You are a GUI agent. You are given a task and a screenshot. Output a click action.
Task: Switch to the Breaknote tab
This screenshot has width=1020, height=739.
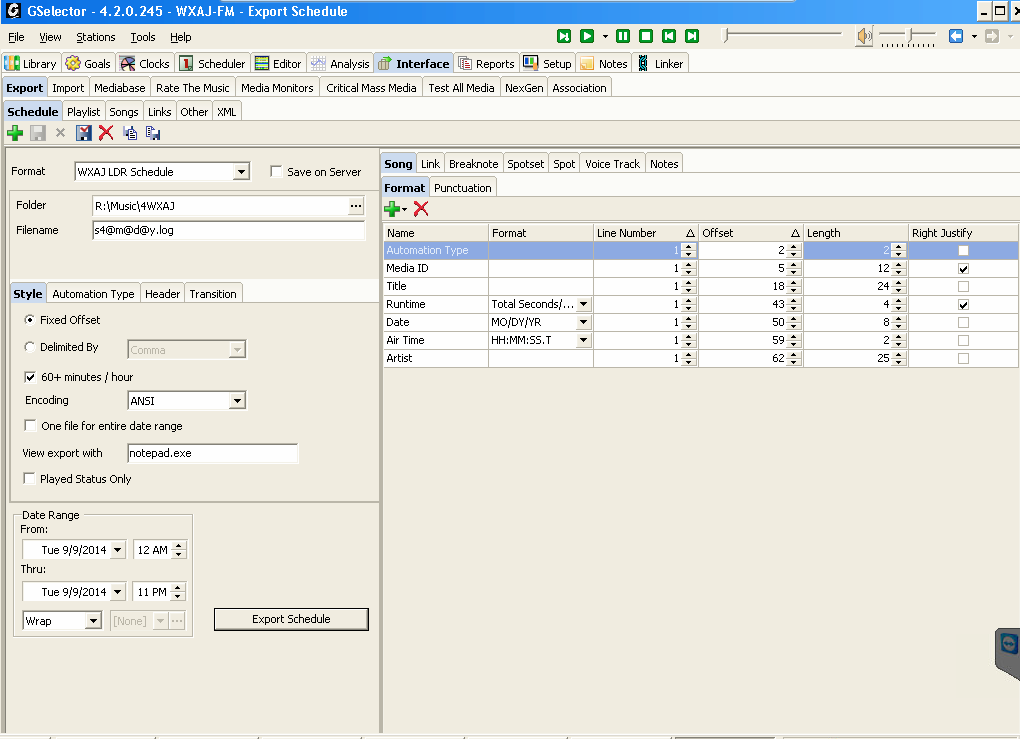point(473,164)
